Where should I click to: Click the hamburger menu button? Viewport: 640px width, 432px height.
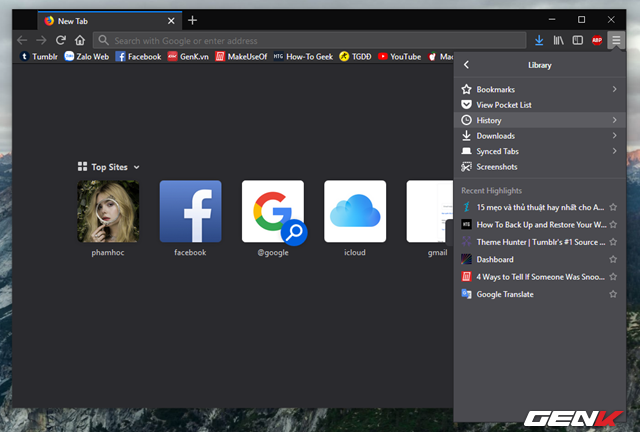(617, 40)
